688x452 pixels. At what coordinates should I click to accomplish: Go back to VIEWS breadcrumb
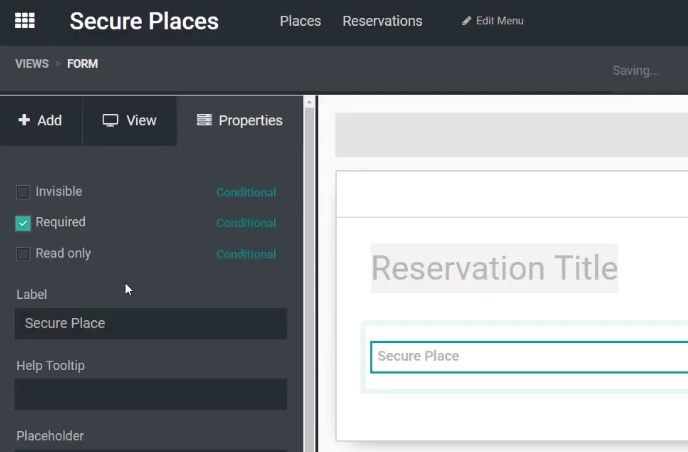(32, 64)
